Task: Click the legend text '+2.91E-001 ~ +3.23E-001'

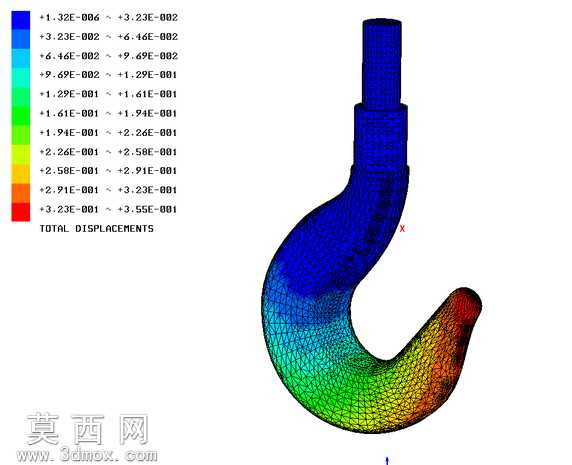Action: [108, 190]
